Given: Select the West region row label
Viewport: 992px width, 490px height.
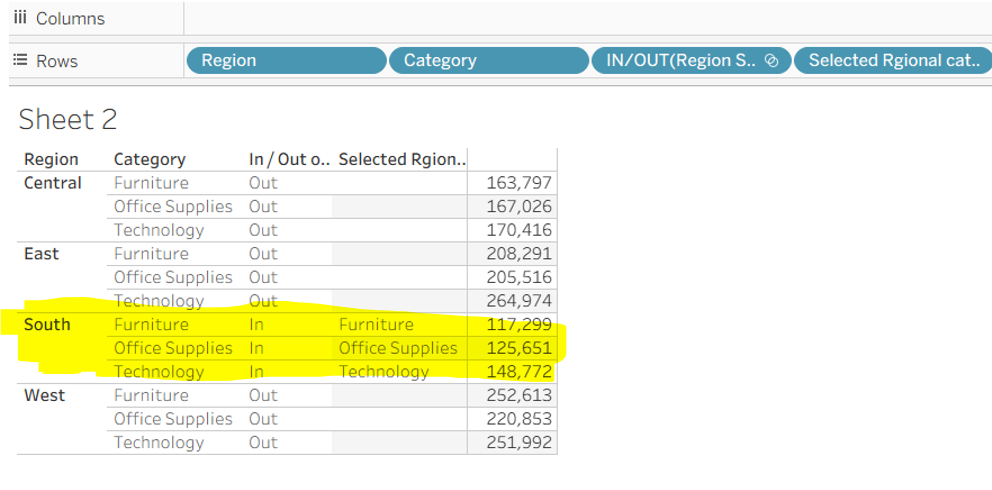Looking at the screenshot, I should (x=44, y=395).
